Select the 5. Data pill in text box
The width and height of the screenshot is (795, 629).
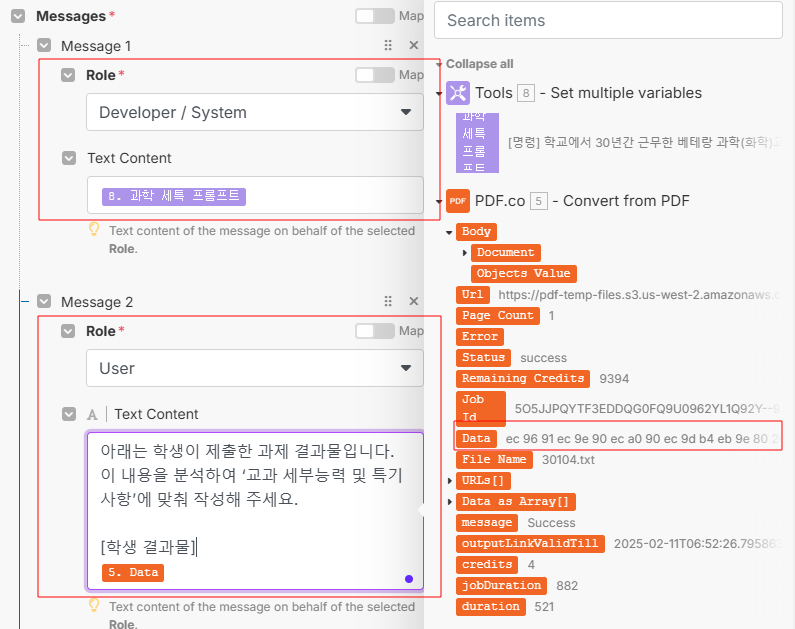pos(133,572)
